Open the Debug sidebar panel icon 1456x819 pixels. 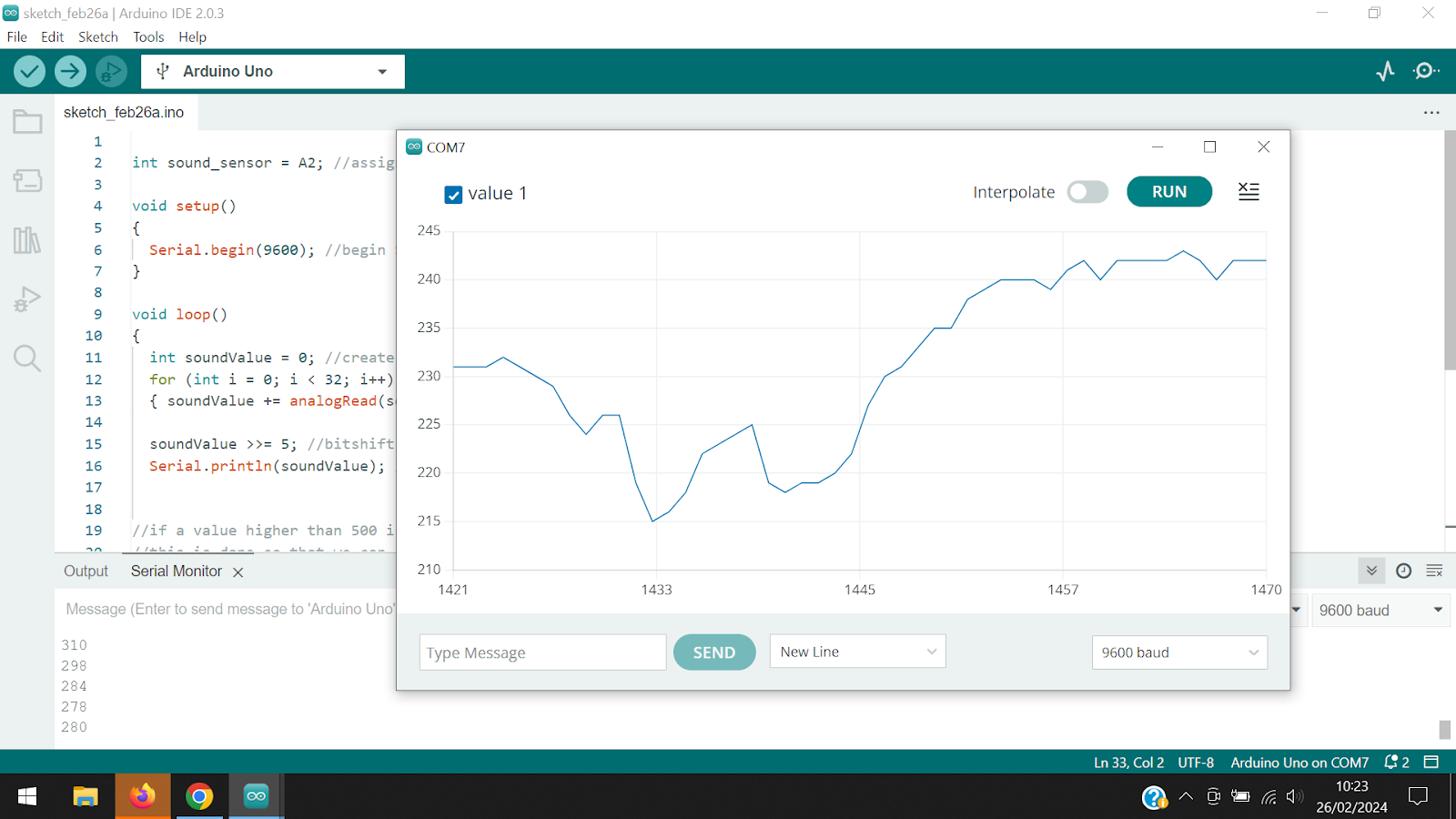click(x=27, y=299)
